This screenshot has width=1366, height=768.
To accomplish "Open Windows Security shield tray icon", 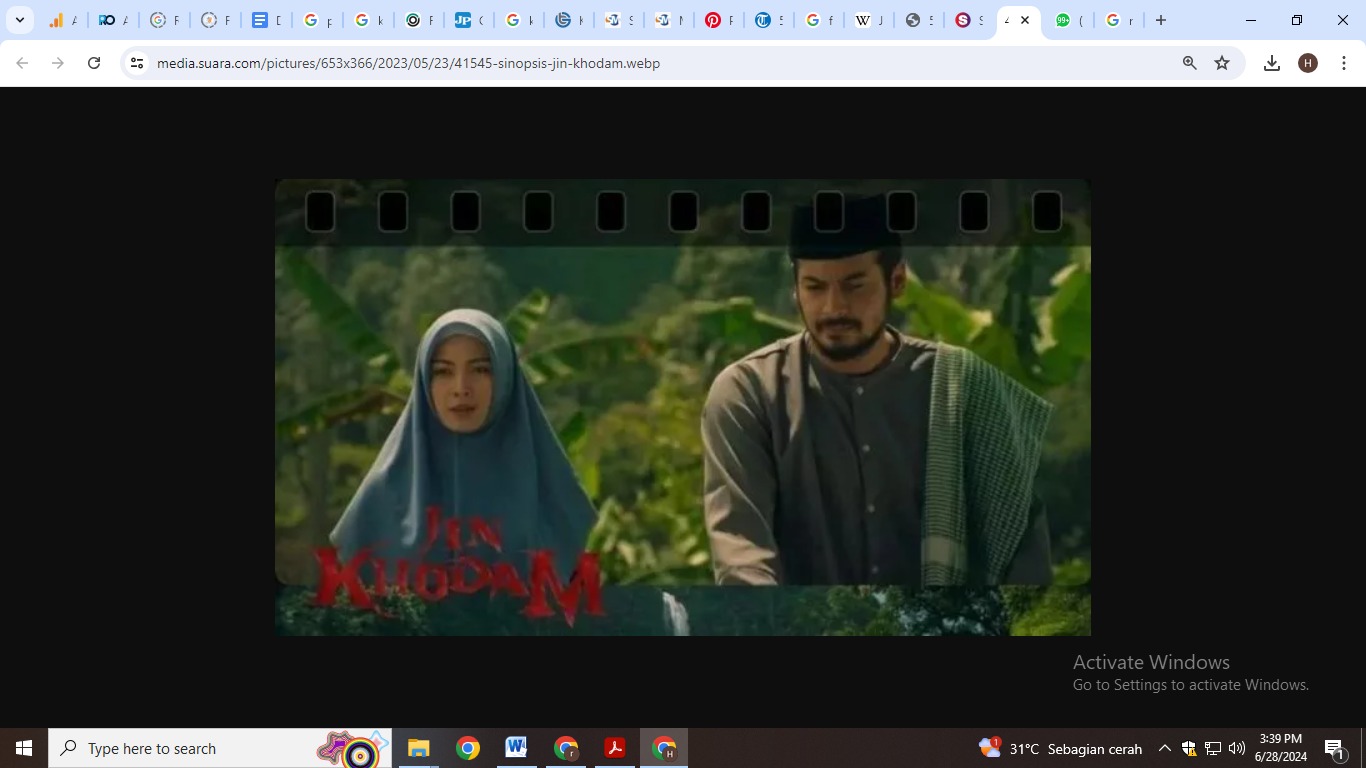I will [1189, 748].
